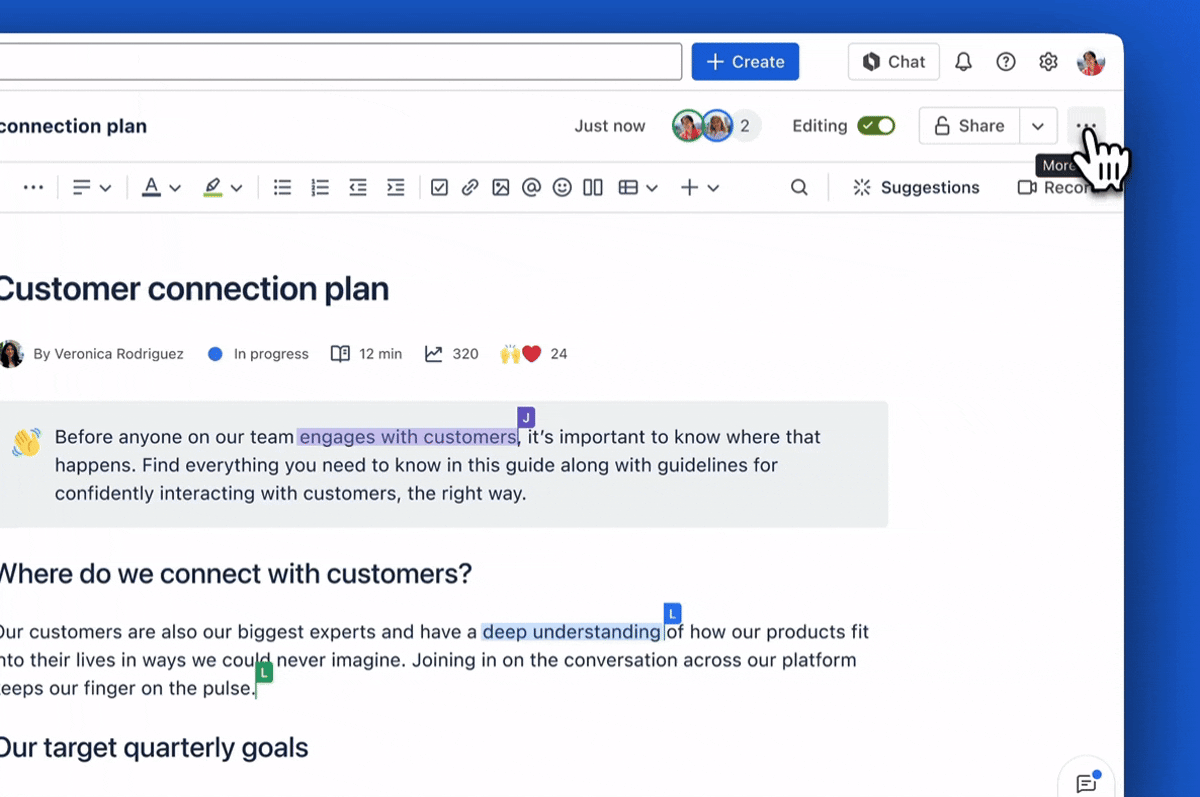Screen dimensions: 1200x797
Task: Open notifications bell
Action: [x=963, y=61]
